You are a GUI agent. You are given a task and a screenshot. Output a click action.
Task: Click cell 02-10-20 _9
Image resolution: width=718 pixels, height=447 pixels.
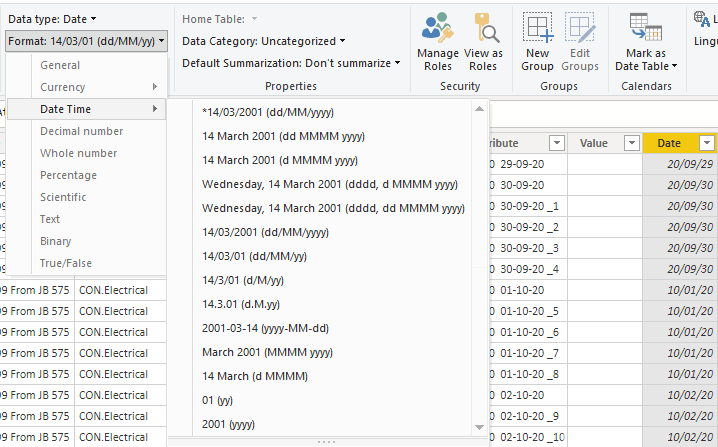coord(528,416)
